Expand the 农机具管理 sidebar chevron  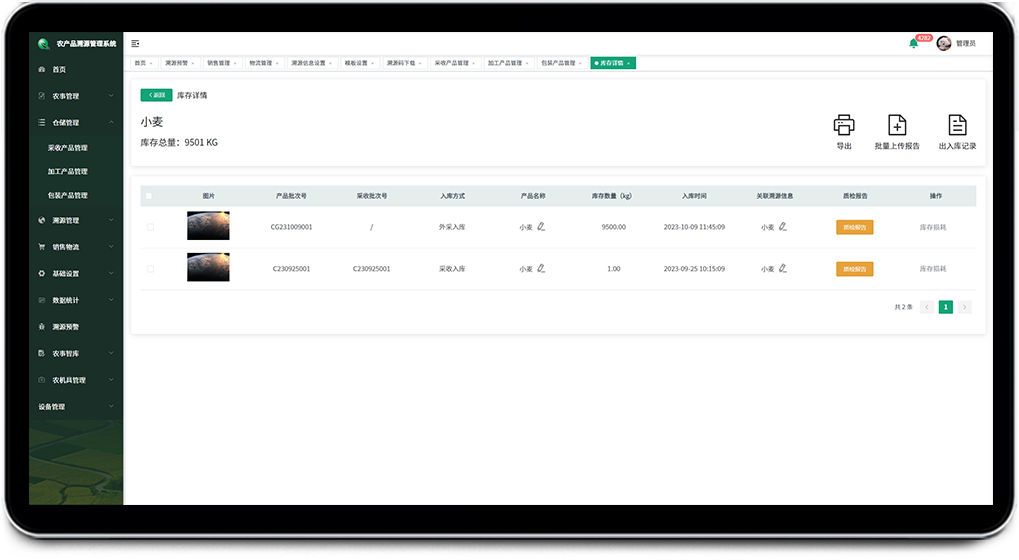(x=111, y=380)
